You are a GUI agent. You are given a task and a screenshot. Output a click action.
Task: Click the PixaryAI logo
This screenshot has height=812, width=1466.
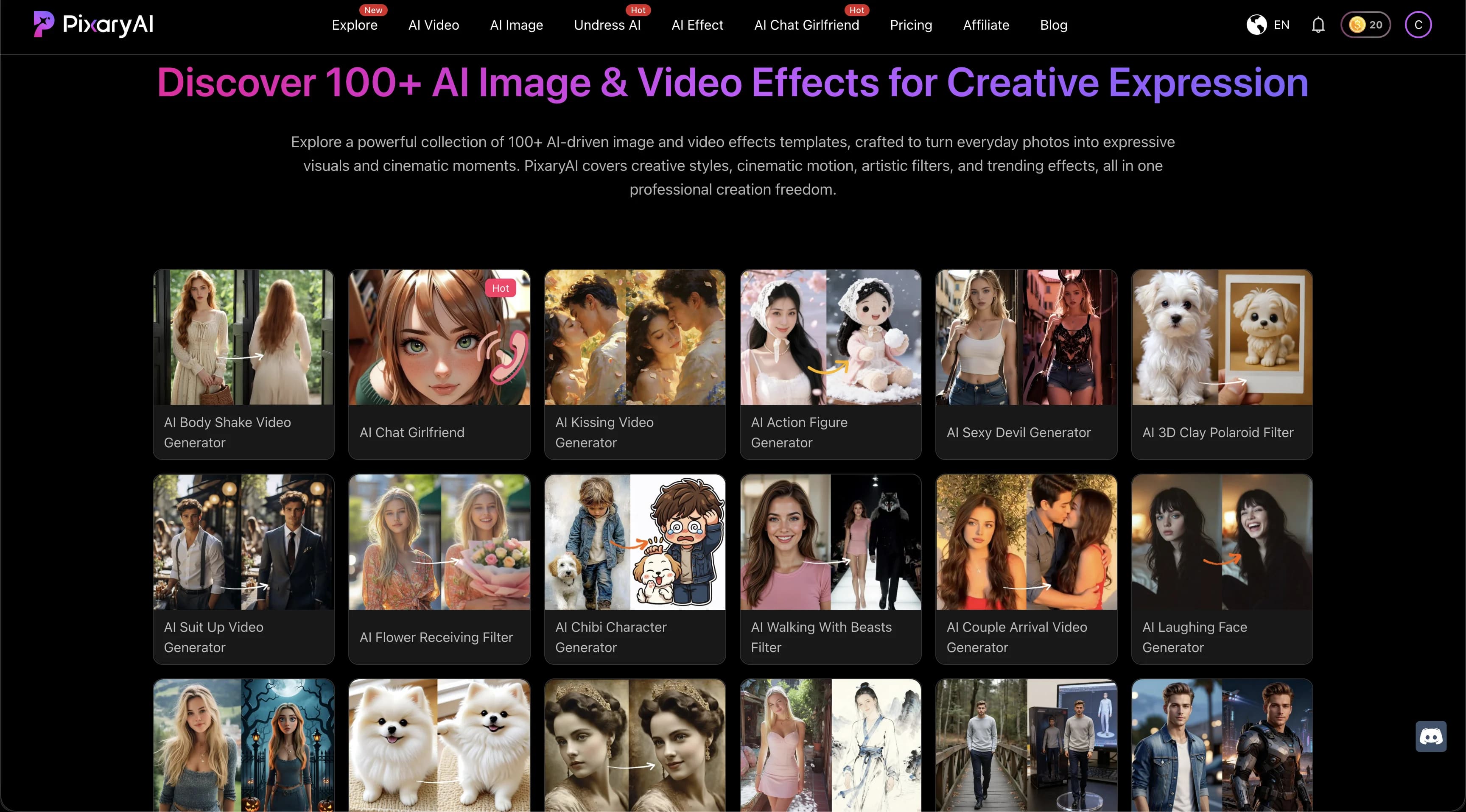[93, 25]
